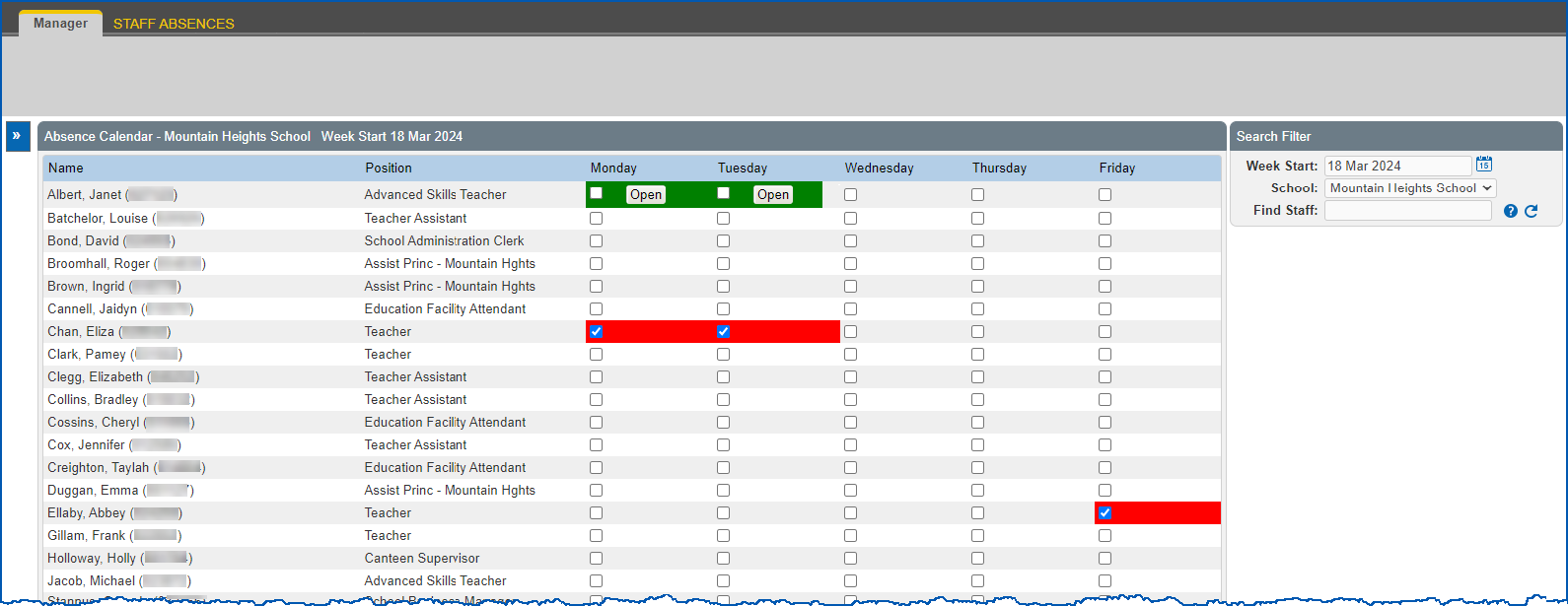
Task: Open the Week Start calendar picker icon
Action: 1484,165
